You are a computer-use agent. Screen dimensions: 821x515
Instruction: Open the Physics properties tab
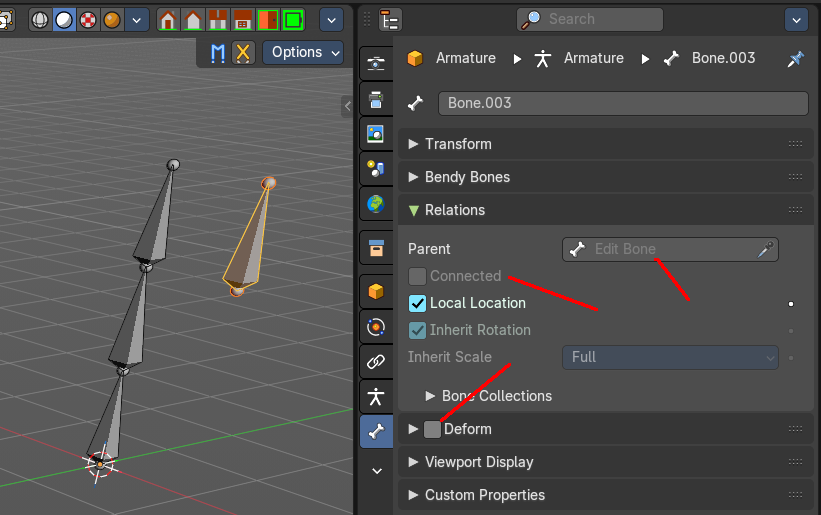tap(376, 327)
